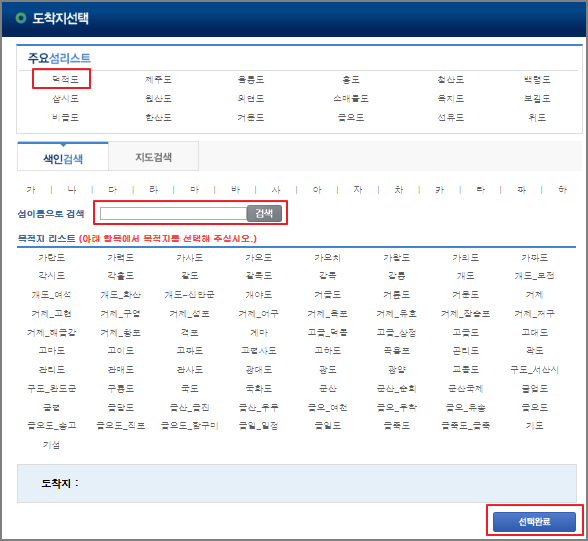Focus the island name search field

[173, 213]
